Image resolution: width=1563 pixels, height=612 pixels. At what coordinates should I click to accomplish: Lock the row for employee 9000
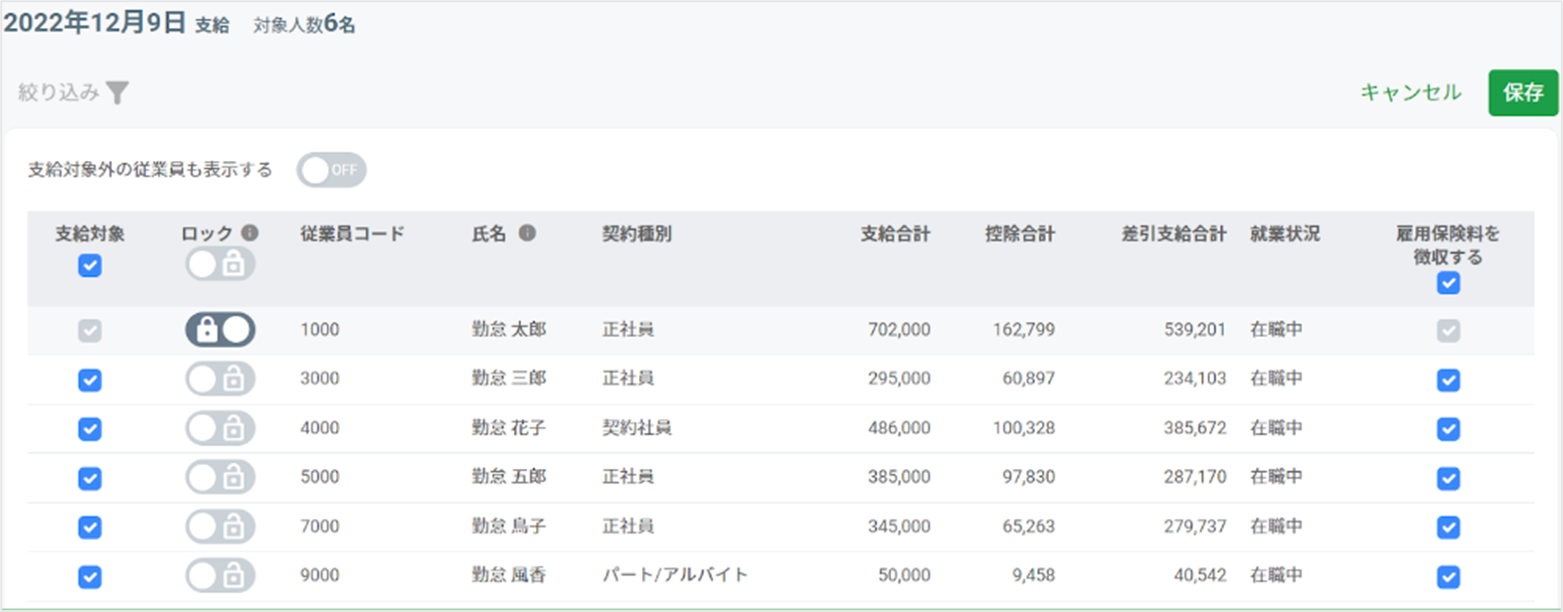(220, 575)
